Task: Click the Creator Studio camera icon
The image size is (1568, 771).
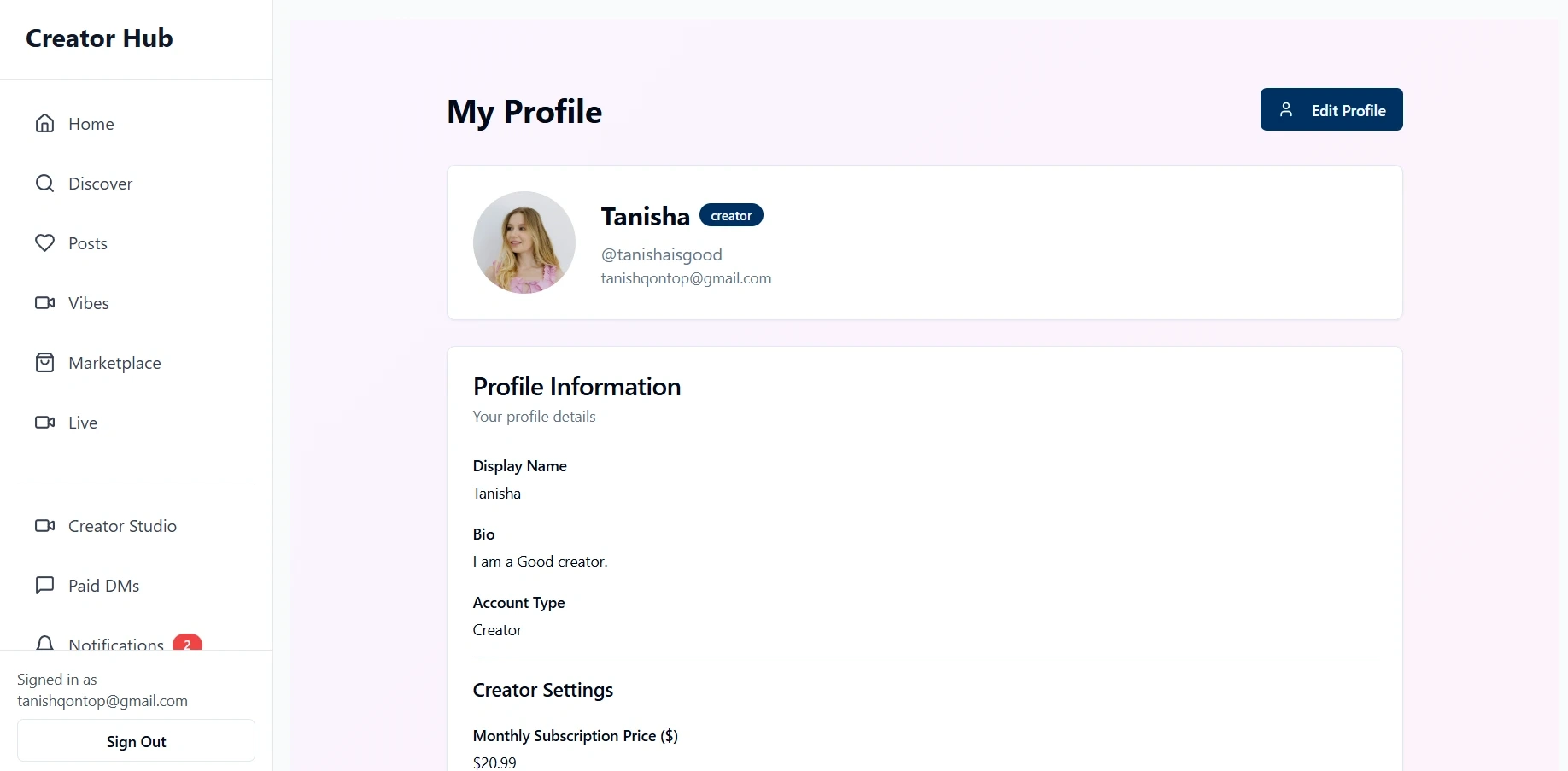Action: 44,526
